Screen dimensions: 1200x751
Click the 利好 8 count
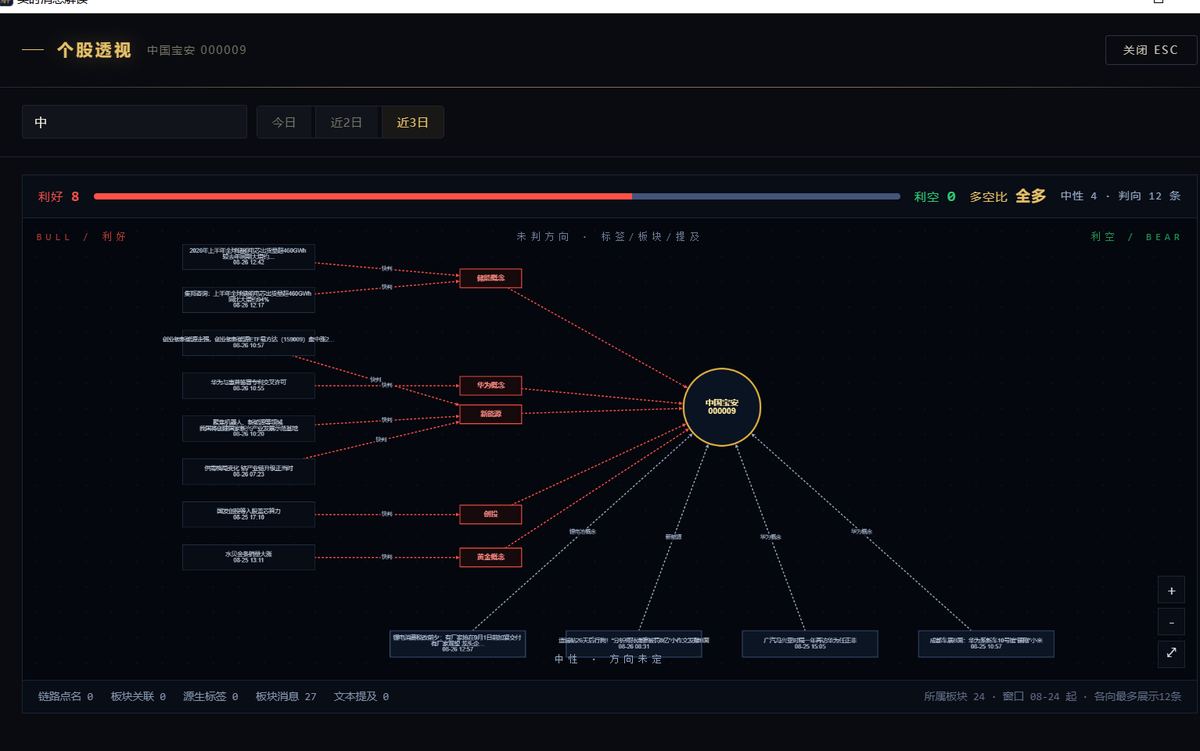(58, 196)
